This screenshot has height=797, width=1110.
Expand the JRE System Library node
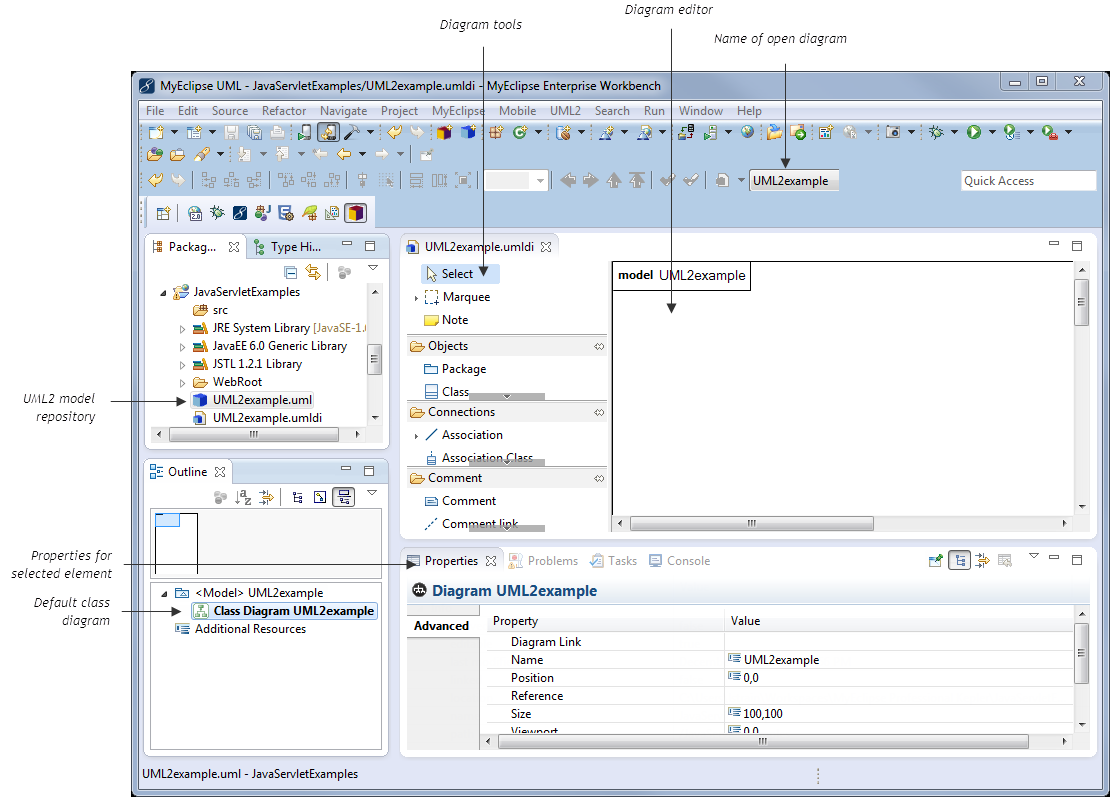click(x=182, y=328)
